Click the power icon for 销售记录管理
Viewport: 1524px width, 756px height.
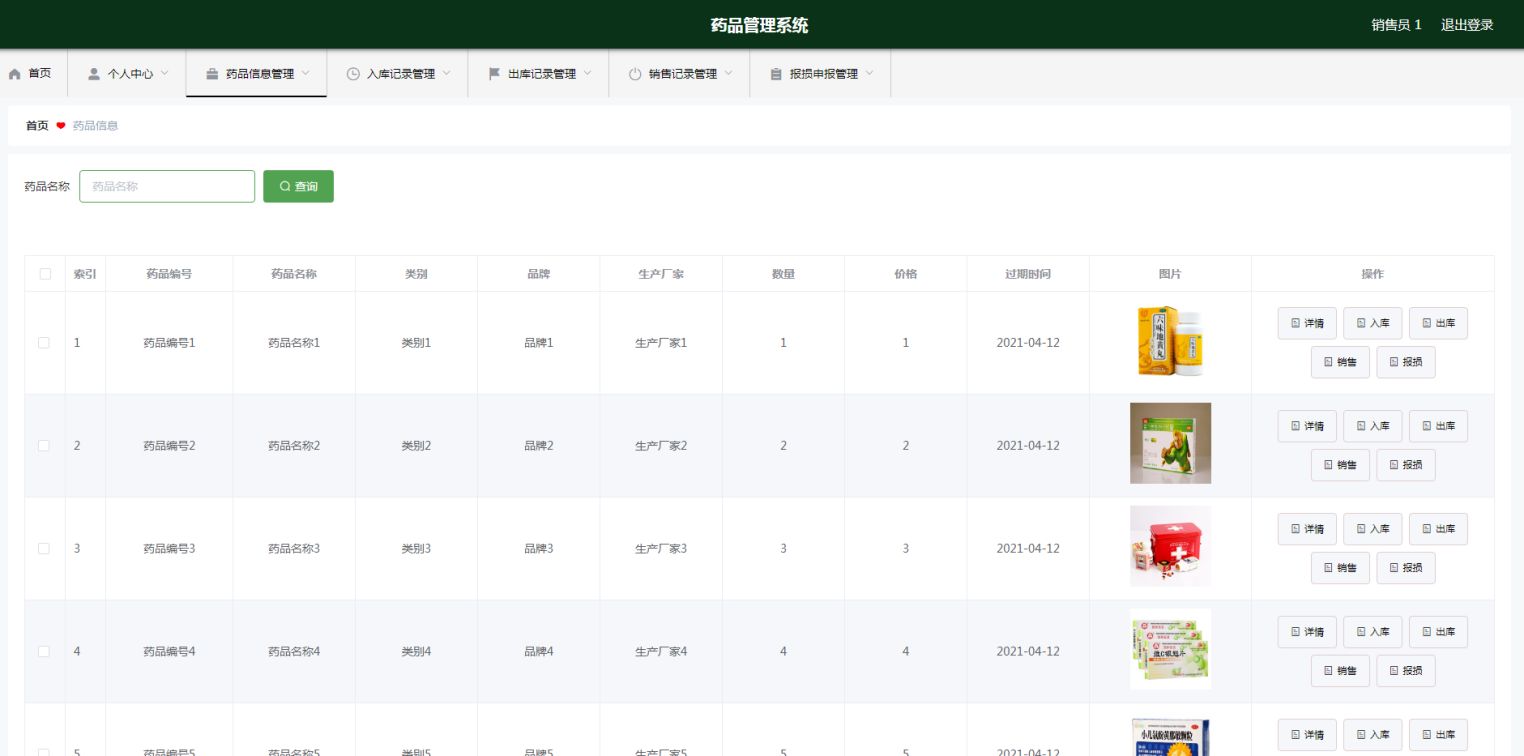635,74
